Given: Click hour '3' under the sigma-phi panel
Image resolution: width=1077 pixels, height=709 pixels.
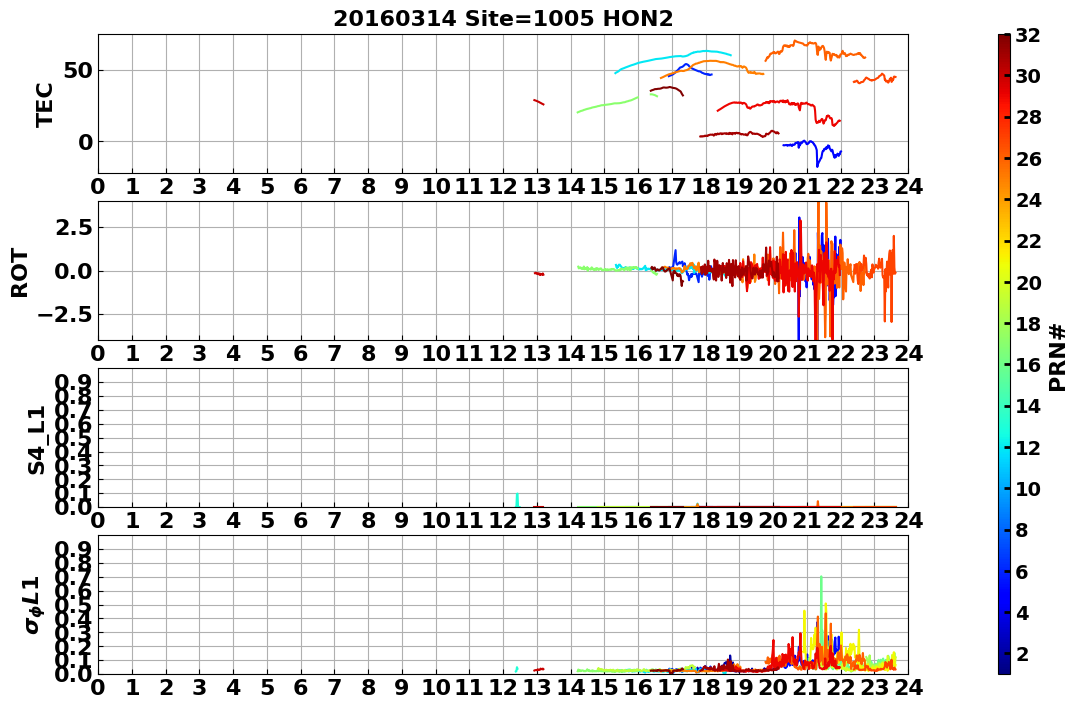Looking at the screenshot, I should point(199,688).
